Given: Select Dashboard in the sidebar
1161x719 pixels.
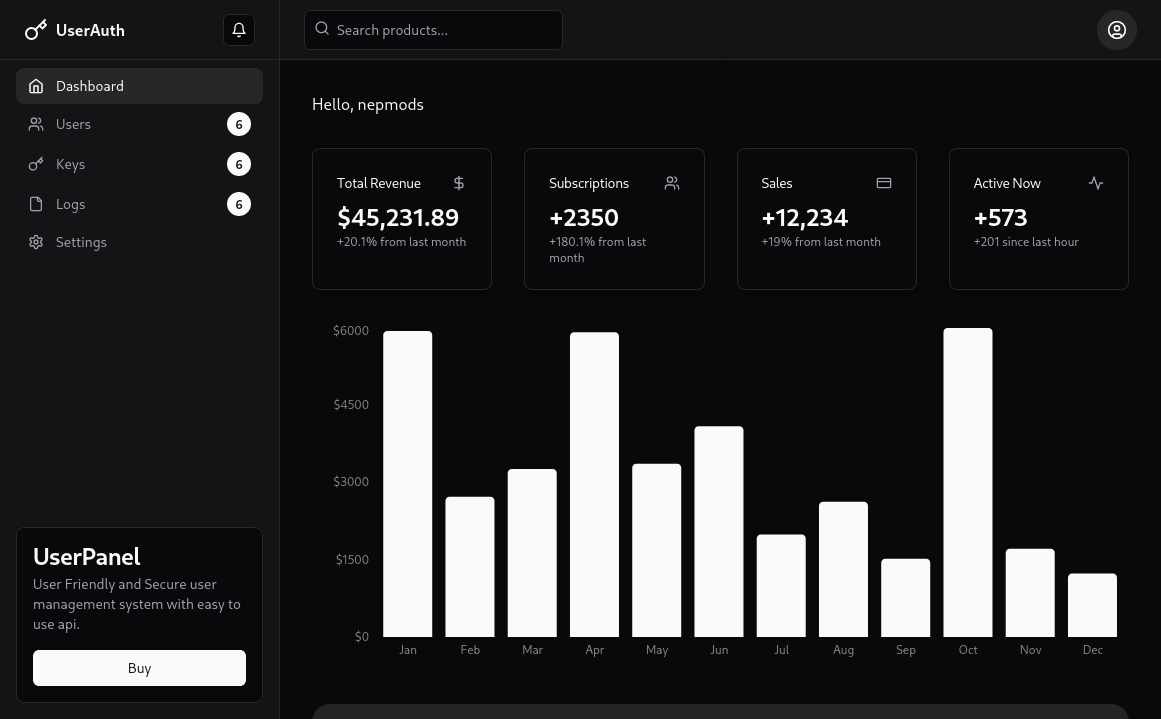Looking at the screenshot, I should pos(139,86).
